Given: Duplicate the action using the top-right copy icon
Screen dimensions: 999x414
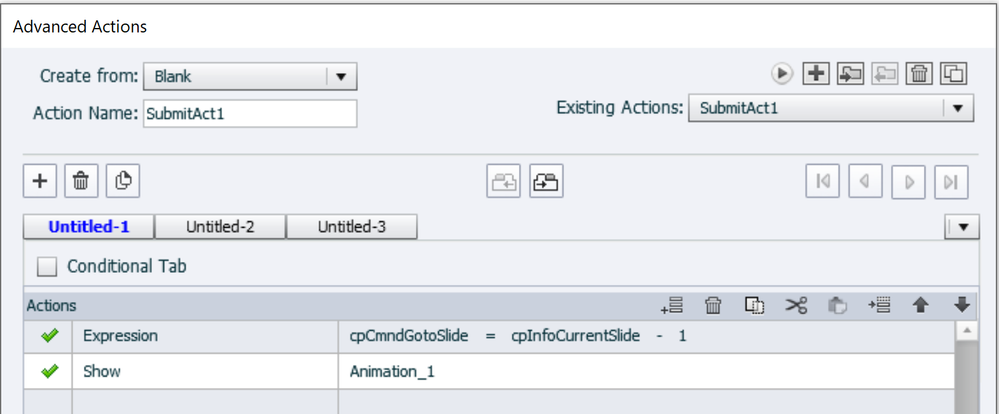Looking at the screenshot, I should [x=955, y=73].
